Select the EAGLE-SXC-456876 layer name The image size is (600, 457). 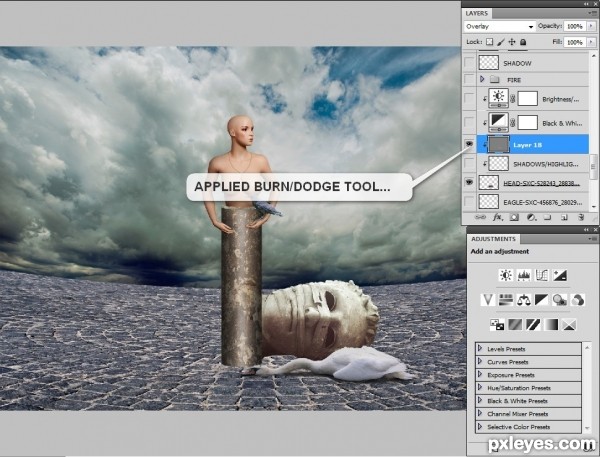point(543,202)
